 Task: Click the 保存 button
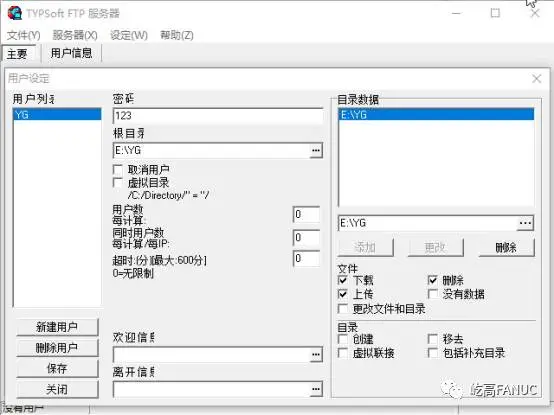[x=57, y=369]
